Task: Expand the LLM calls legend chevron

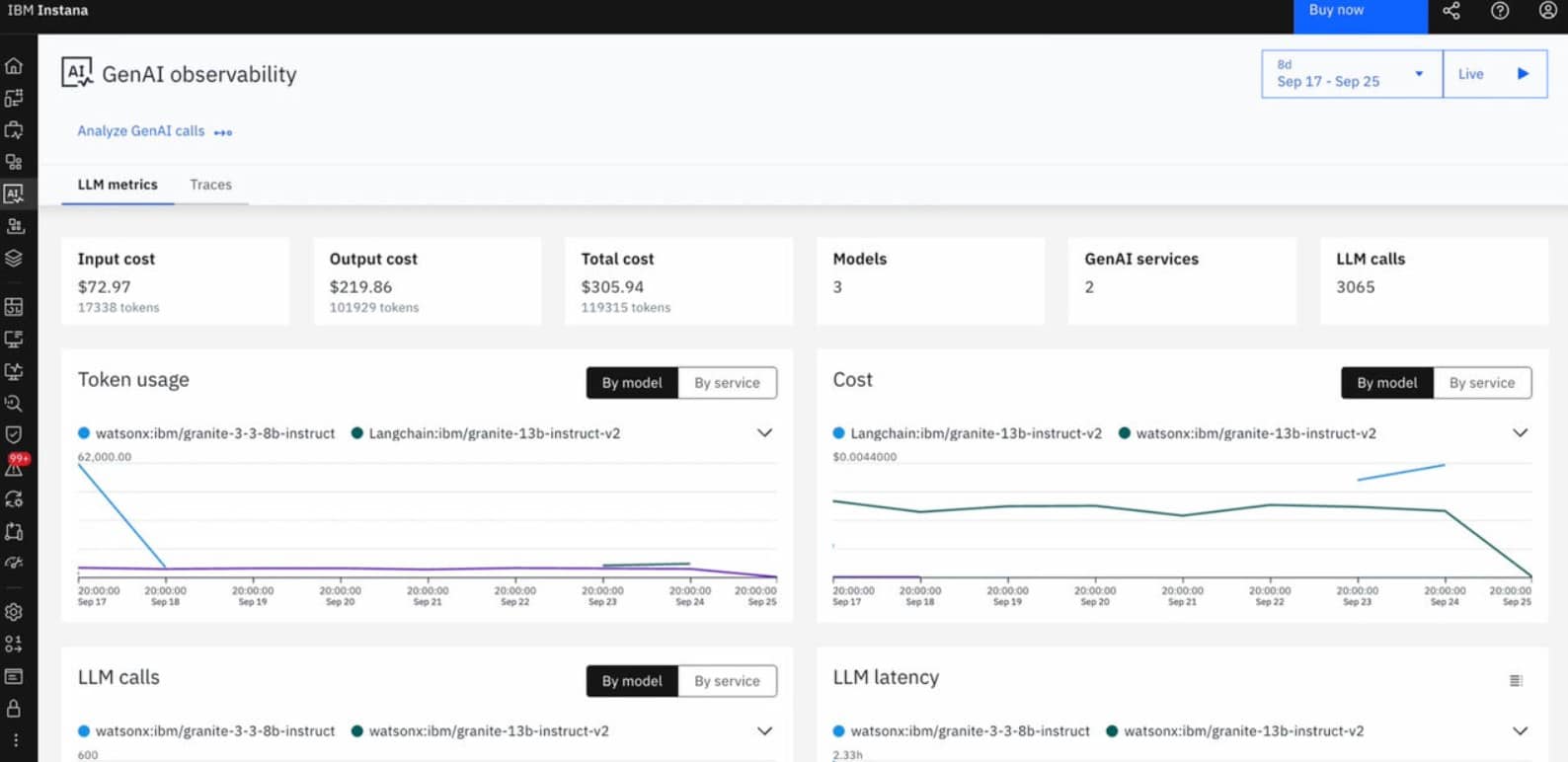Action: (x=764, y=731)
